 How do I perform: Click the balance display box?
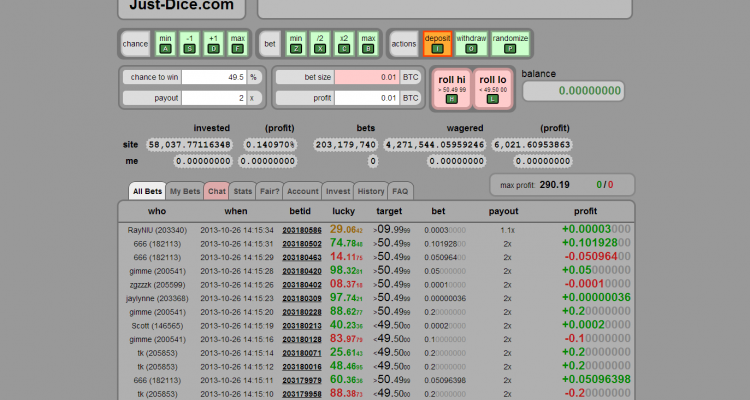[x=573, y=91]
